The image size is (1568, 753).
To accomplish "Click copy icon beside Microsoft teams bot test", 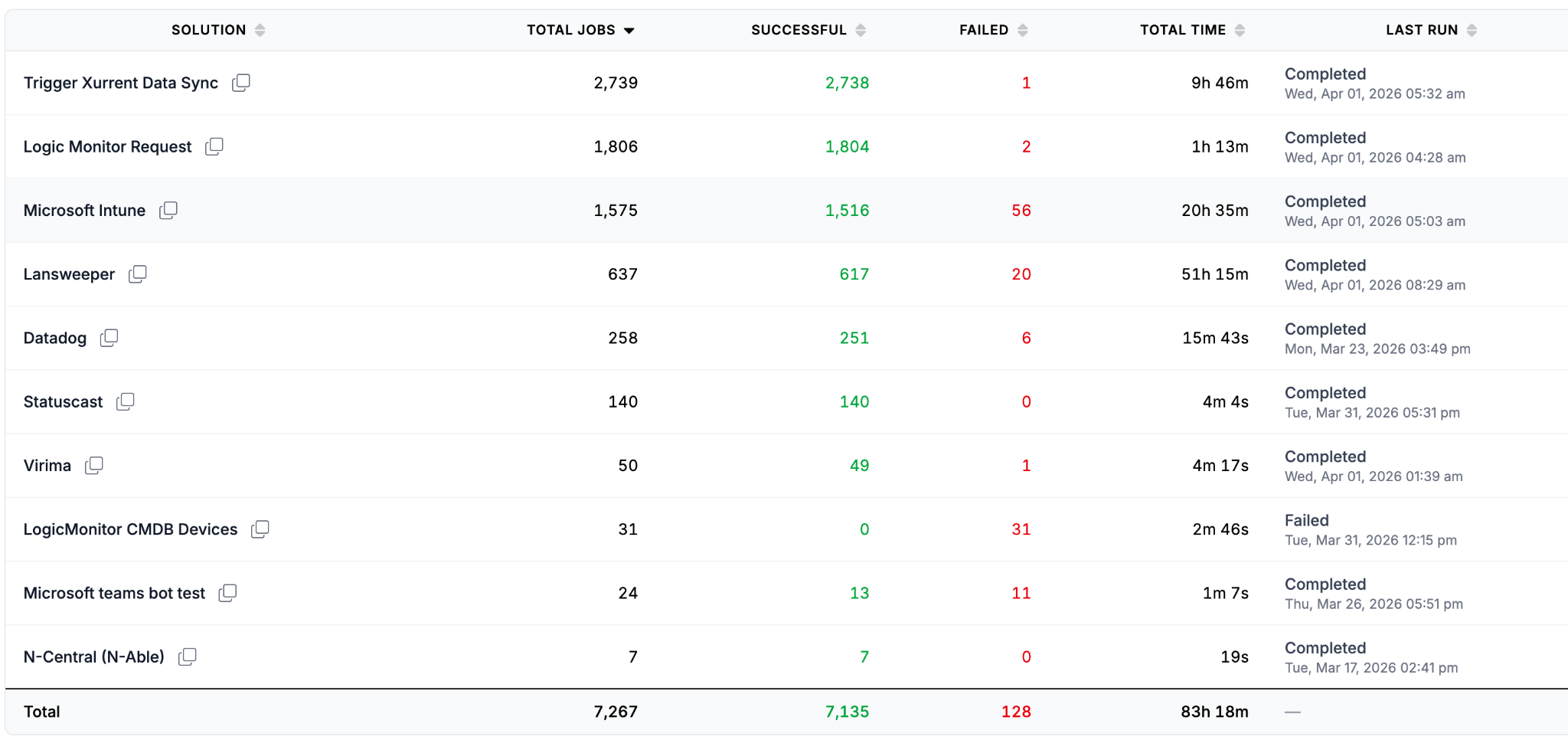I will click(x=228, y=593).
